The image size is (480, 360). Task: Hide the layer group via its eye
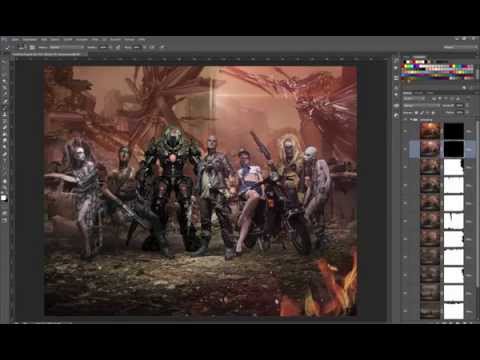(406, 119)
